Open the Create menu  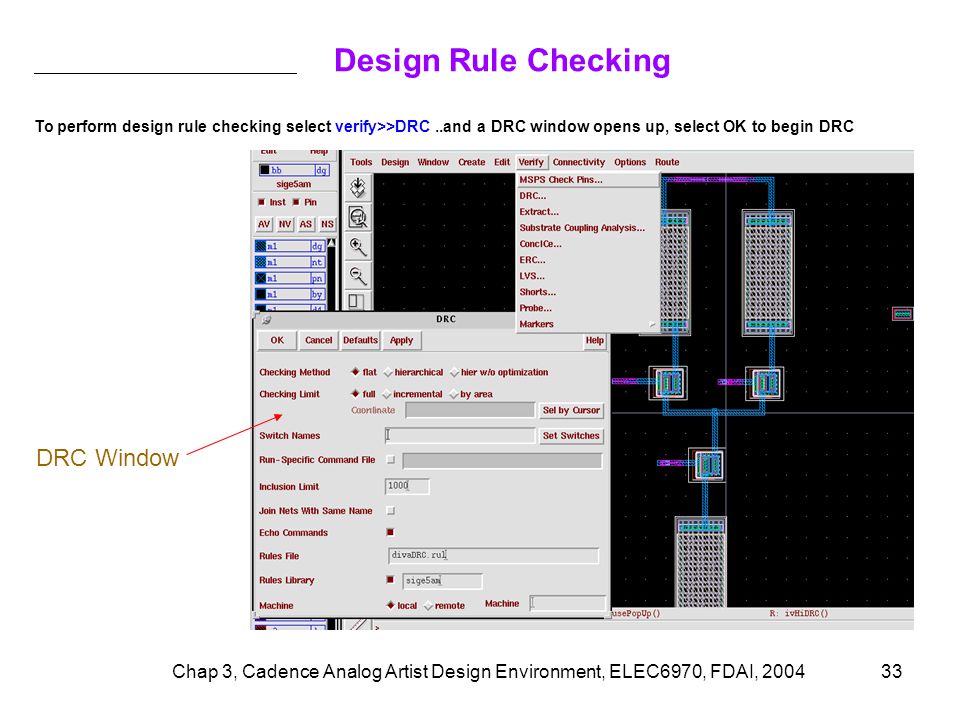tap(471, 162)
